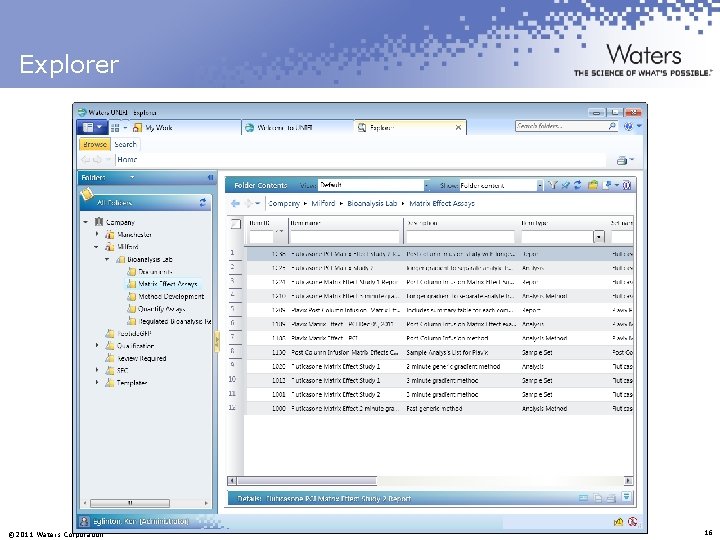Screen dimensions: 720x540
Task: Expand the Manchester tree node
Action: click(x=97, y=234)
